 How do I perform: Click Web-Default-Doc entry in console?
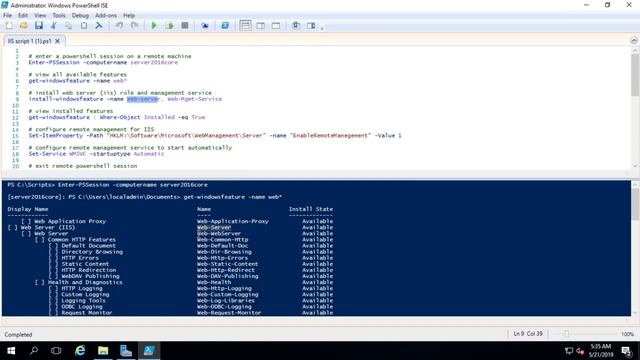click(x=222, y=246)
